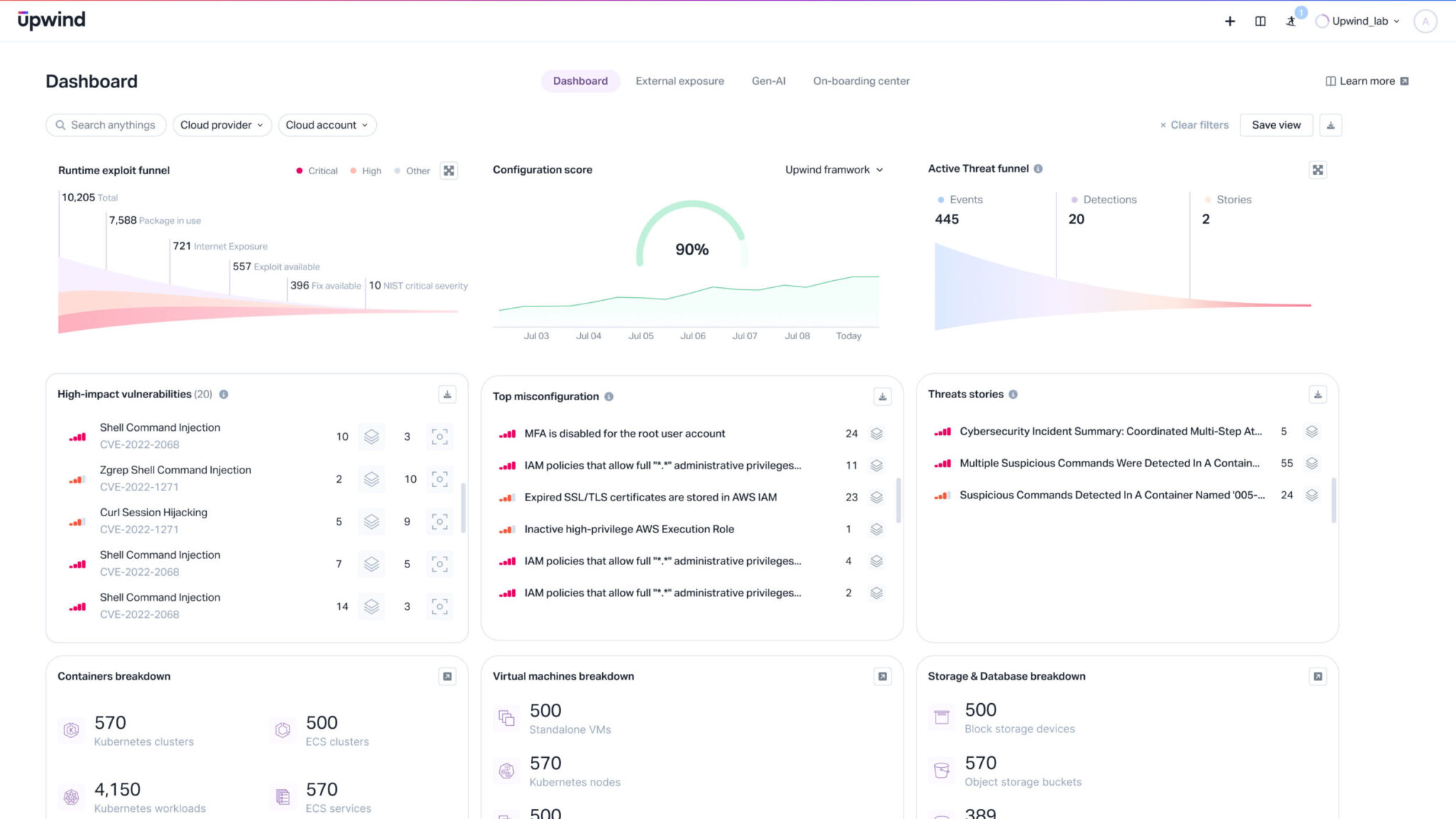This screenshot has width=1456, height=819.
Task: Click the layers icon beside MFA misconfiguration
Action: (876, 433)
